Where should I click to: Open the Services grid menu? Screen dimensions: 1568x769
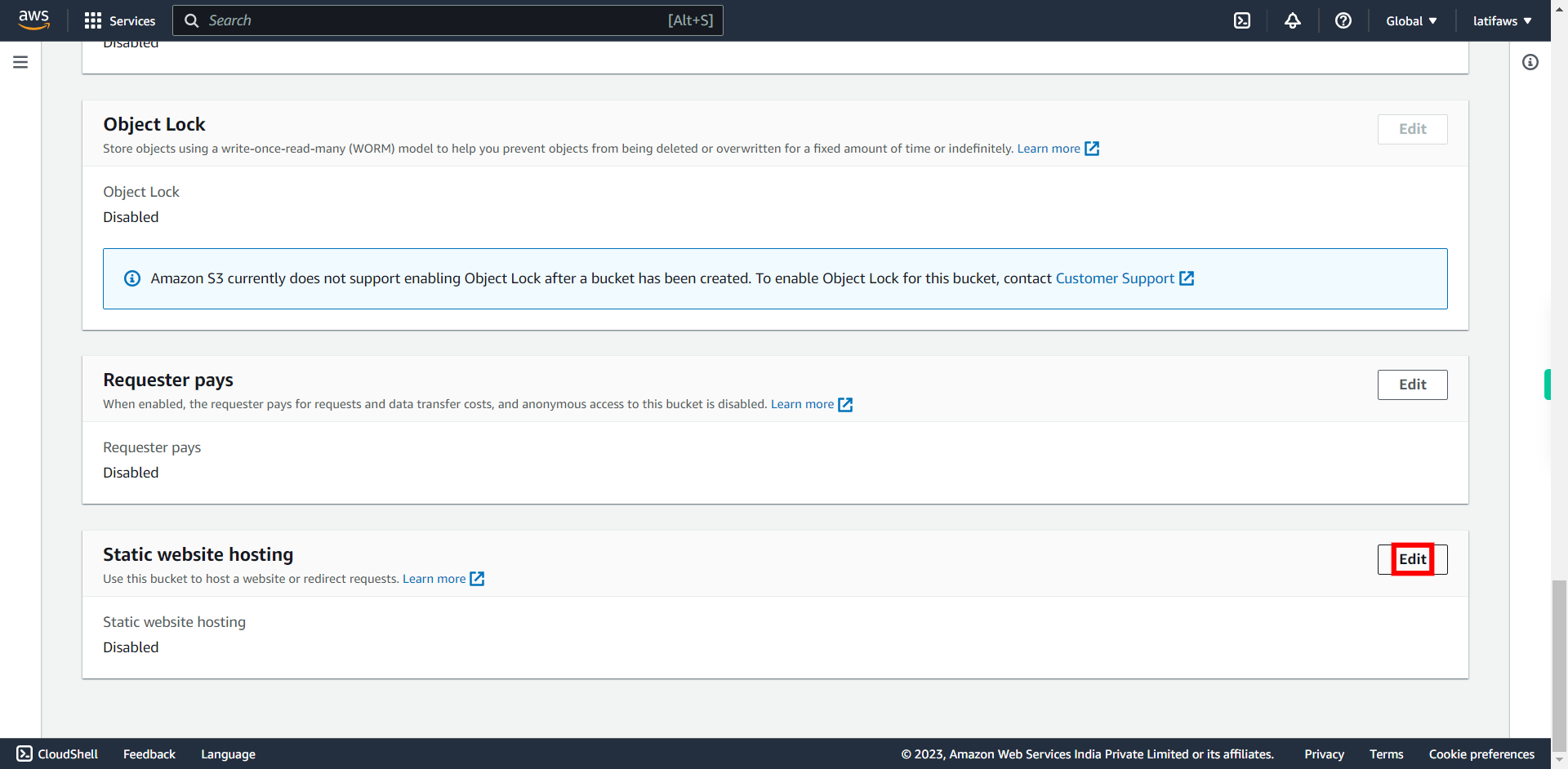click(x=93, y=20)
